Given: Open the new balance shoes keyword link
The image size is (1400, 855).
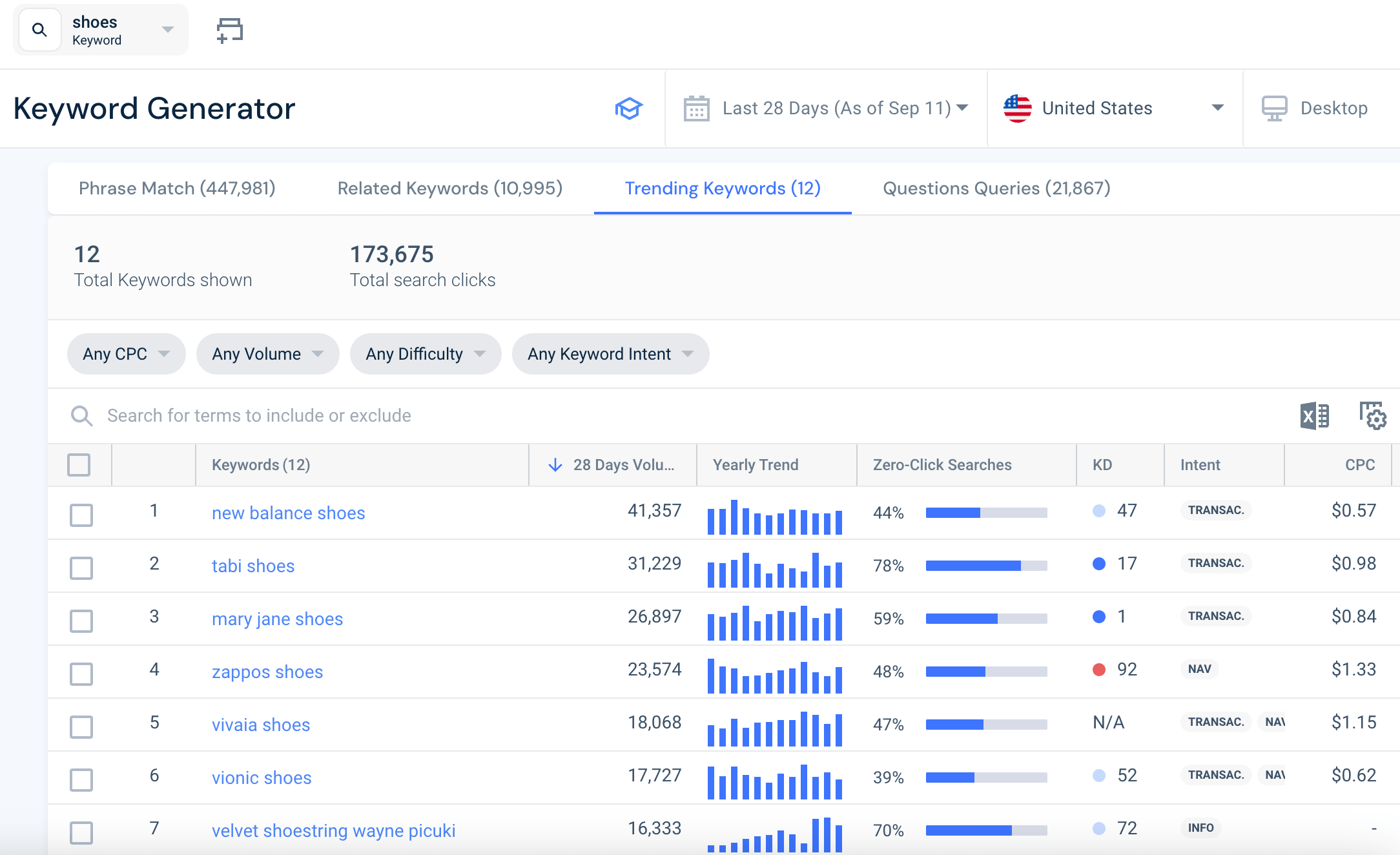Looking at the screenshot, I should click(289, 513).
